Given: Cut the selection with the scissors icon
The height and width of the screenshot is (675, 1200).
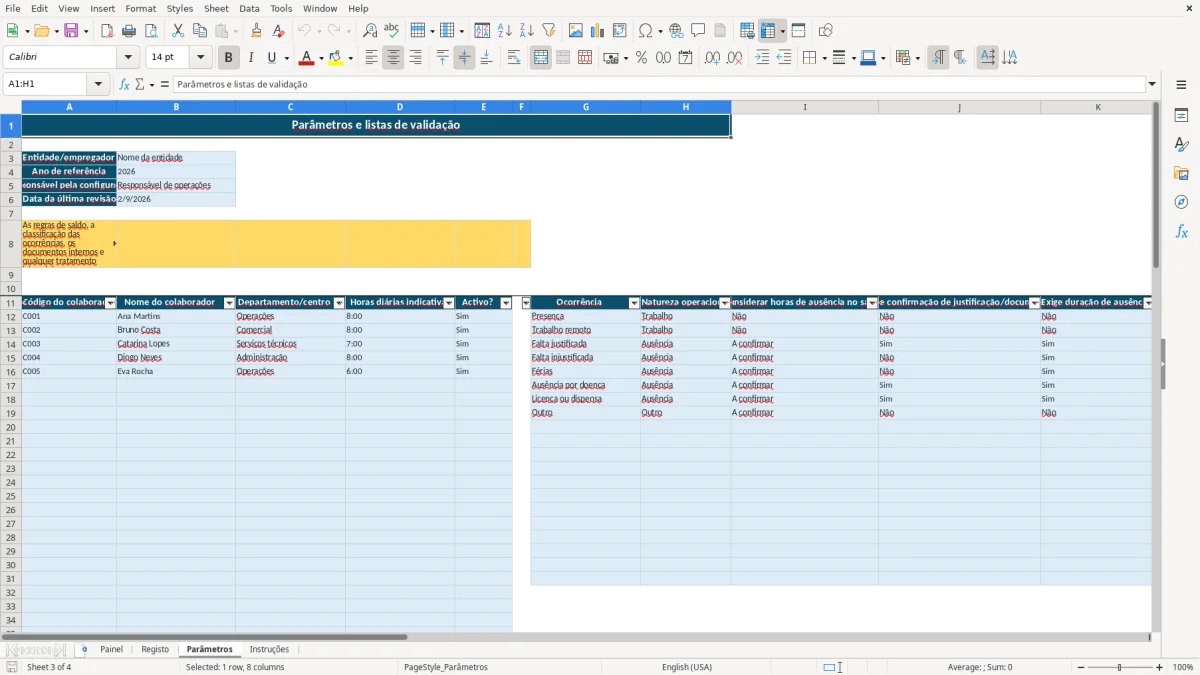Looking at the screenshot, I should click(178, 31).
